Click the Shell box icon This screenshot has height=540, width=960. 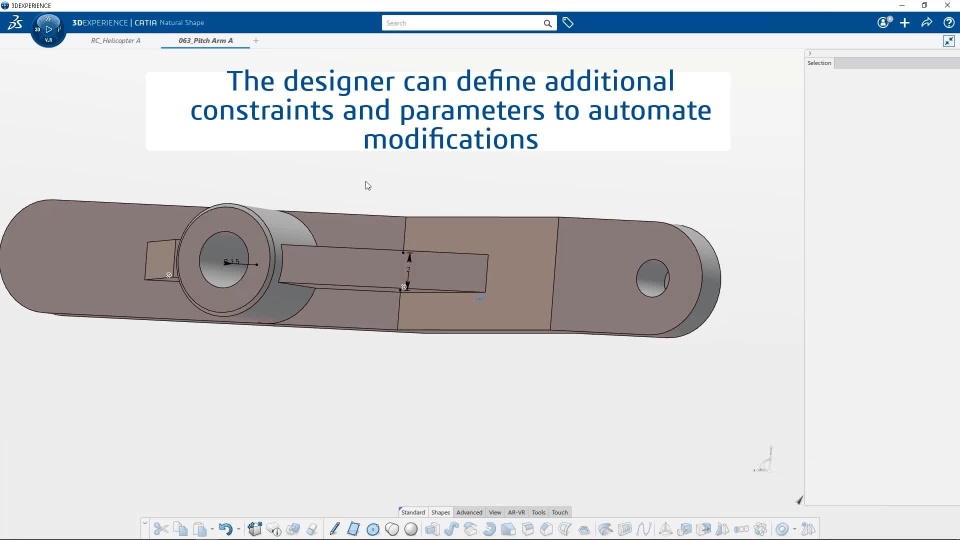point(528,529)
